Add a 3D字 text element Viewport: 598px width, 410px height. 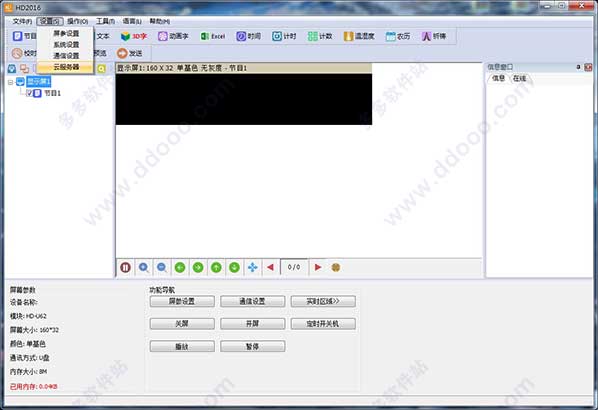click(134, 36)
